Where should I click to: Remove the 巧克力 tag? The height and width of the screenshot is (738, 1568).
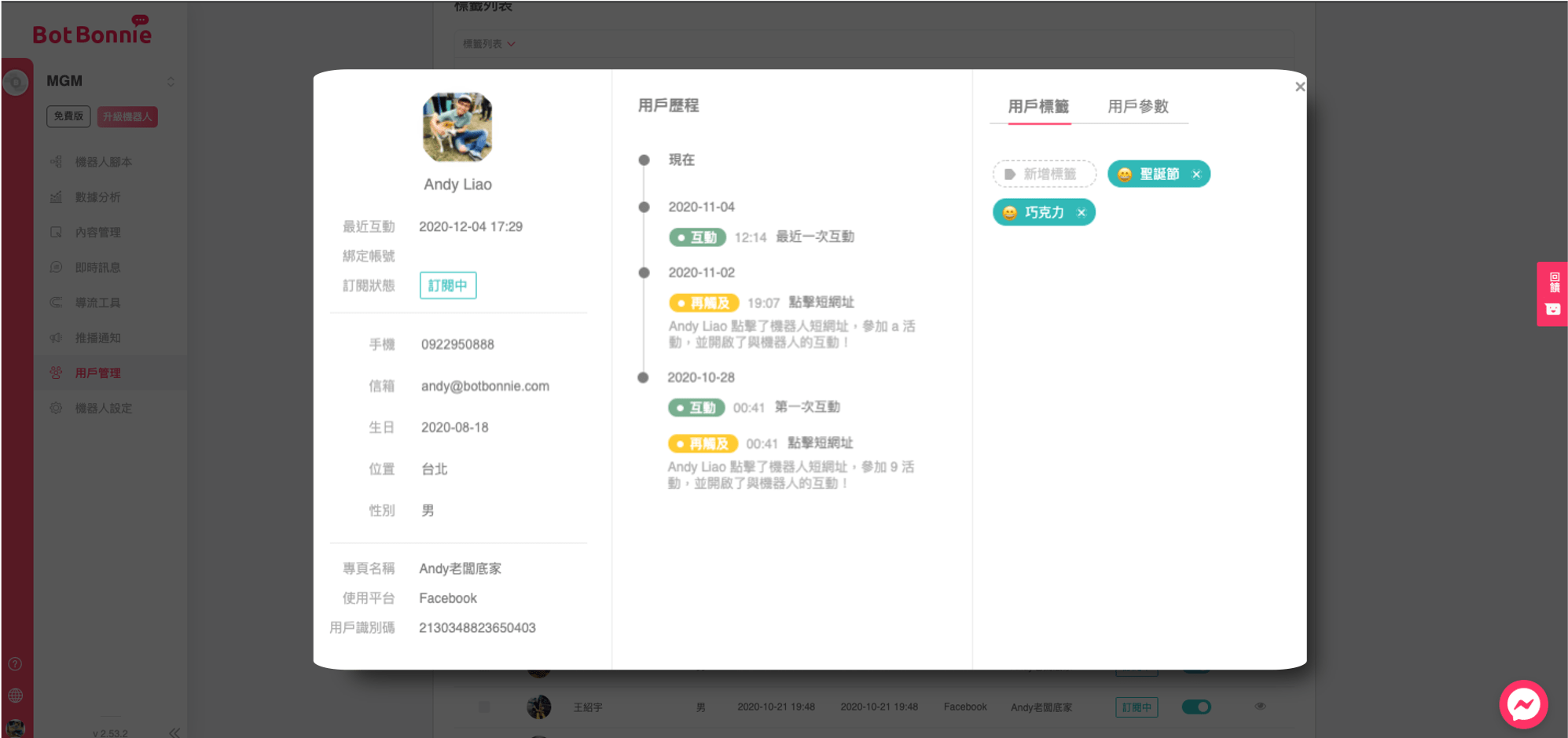[x=1081, y=213]
